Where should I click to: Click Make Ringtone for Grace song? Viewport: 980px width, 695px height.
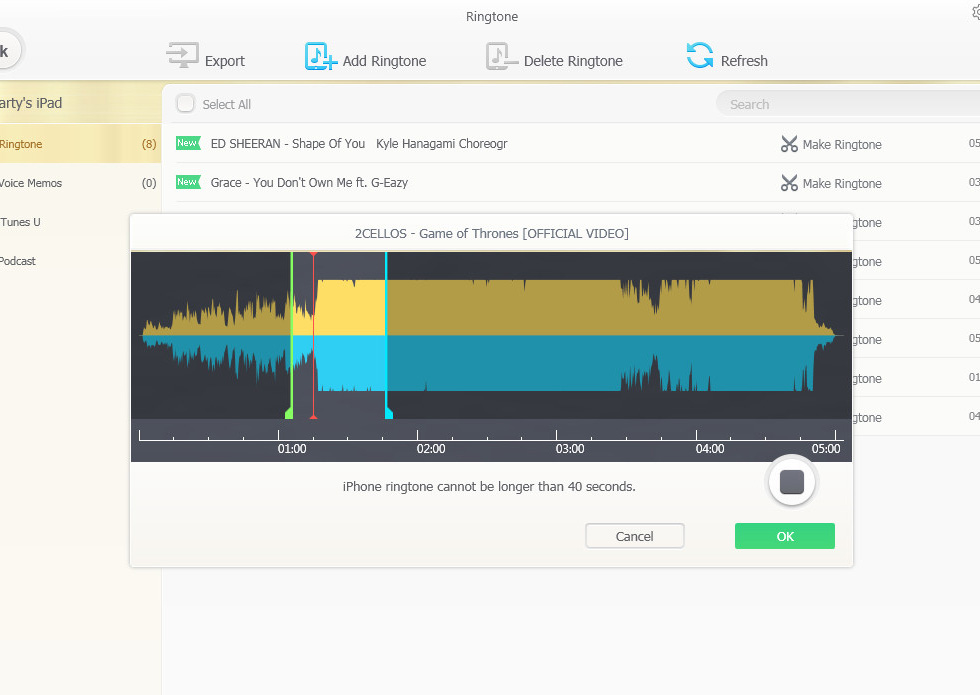(x=841, y=183)
